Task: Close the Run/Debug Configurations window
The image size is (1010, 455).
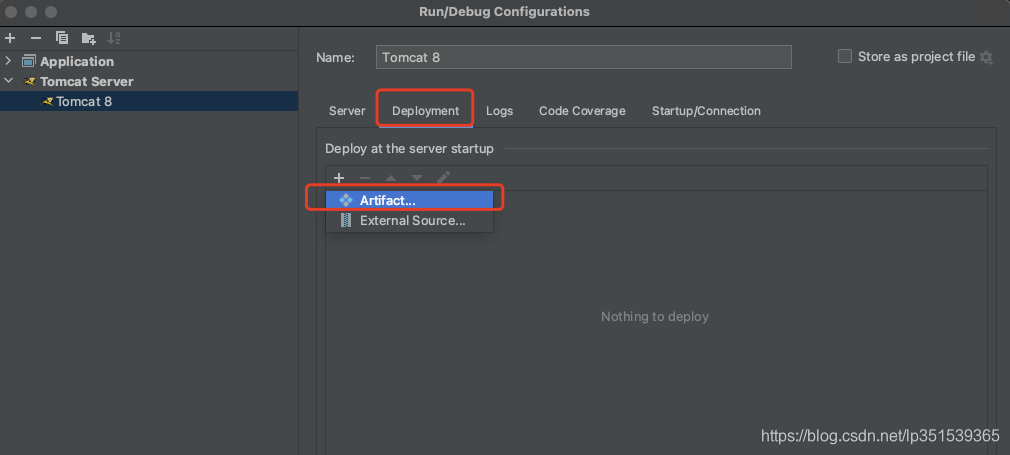Action: pos(11,12)
